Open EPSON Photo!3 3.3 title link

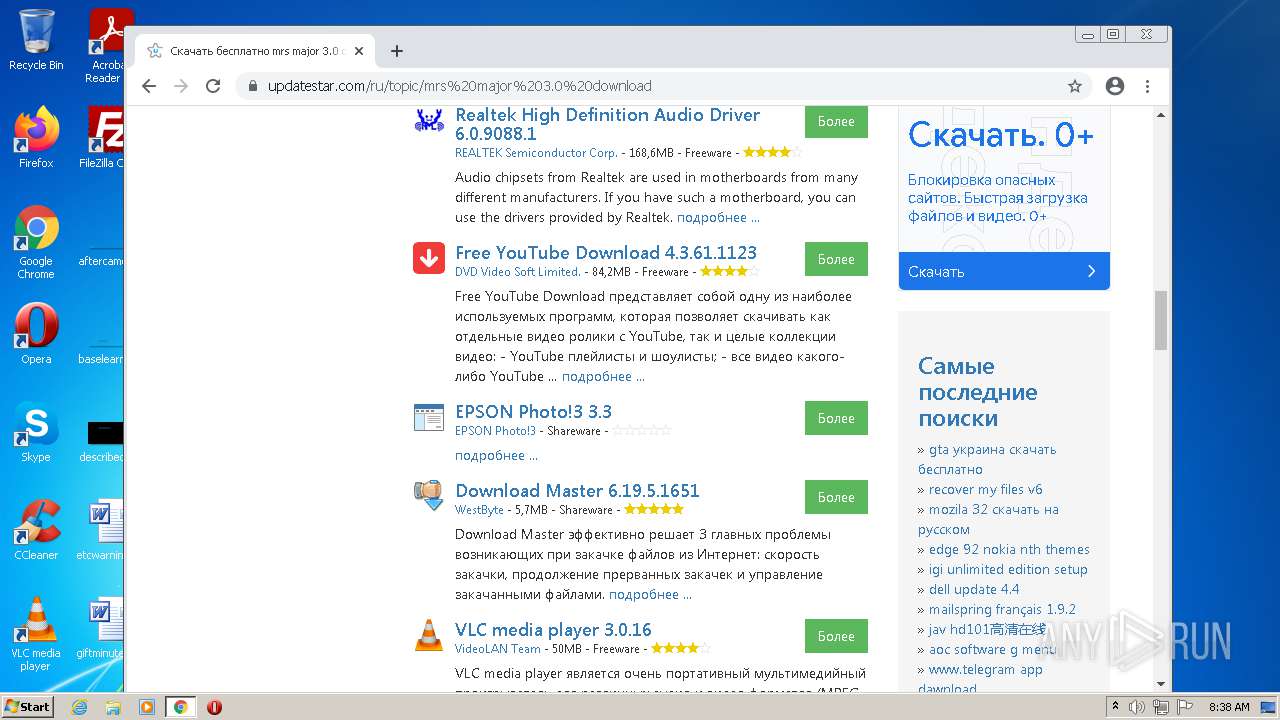point(533,412)
